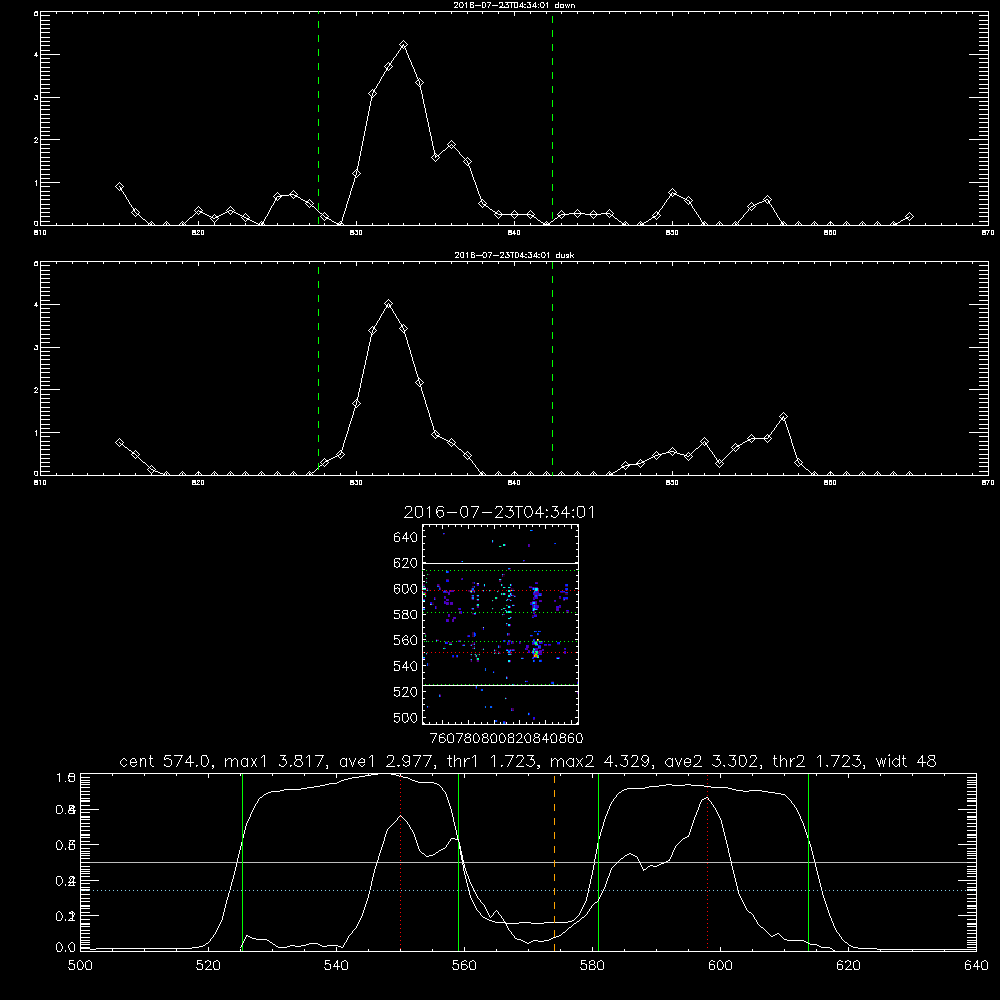
Task: Click the leftmost green vertical line in the bottom plot
Action: 242,862
